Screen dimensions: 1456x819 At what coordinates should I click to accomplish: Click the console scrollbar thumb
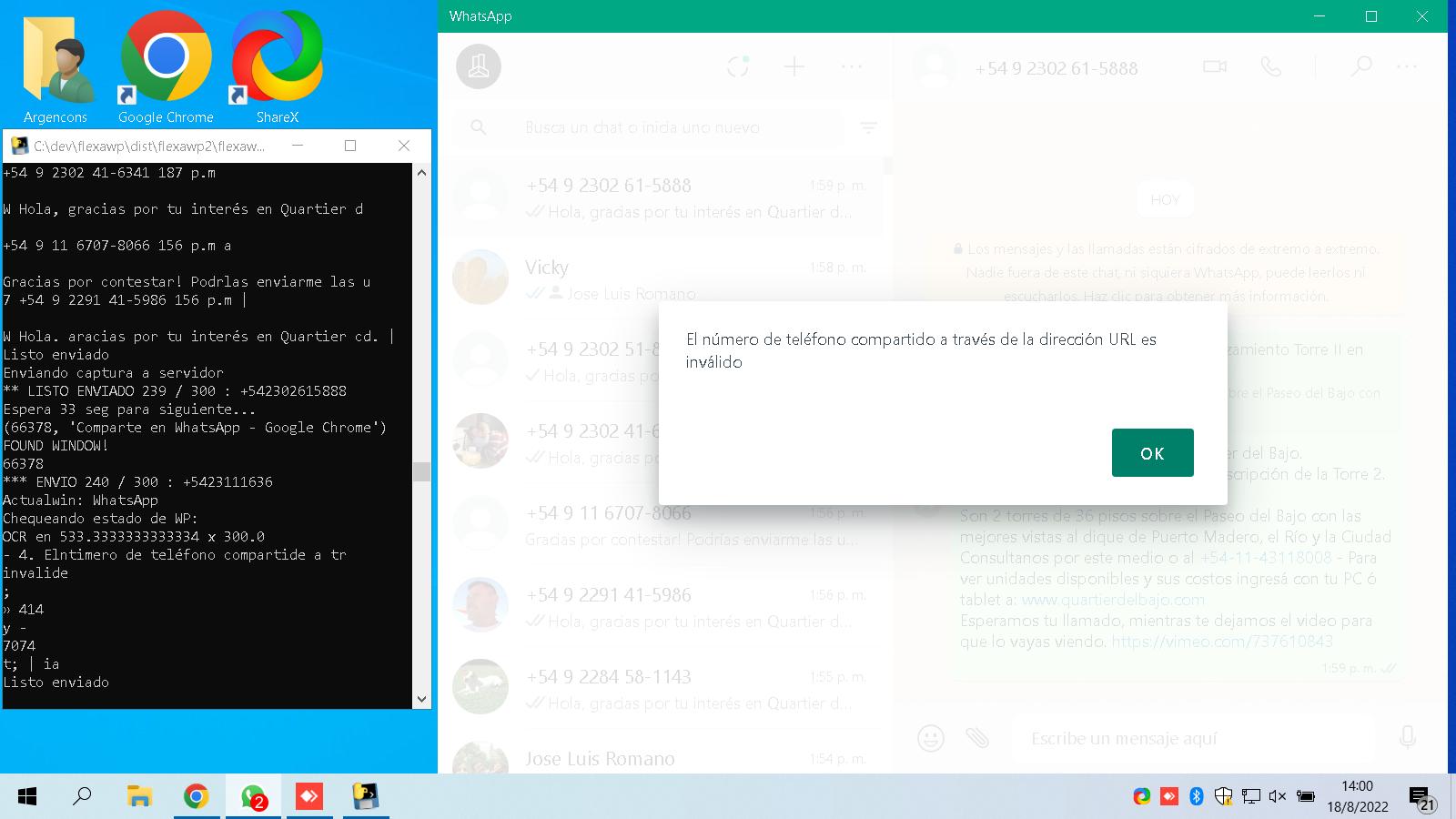[x=421, y=470]
